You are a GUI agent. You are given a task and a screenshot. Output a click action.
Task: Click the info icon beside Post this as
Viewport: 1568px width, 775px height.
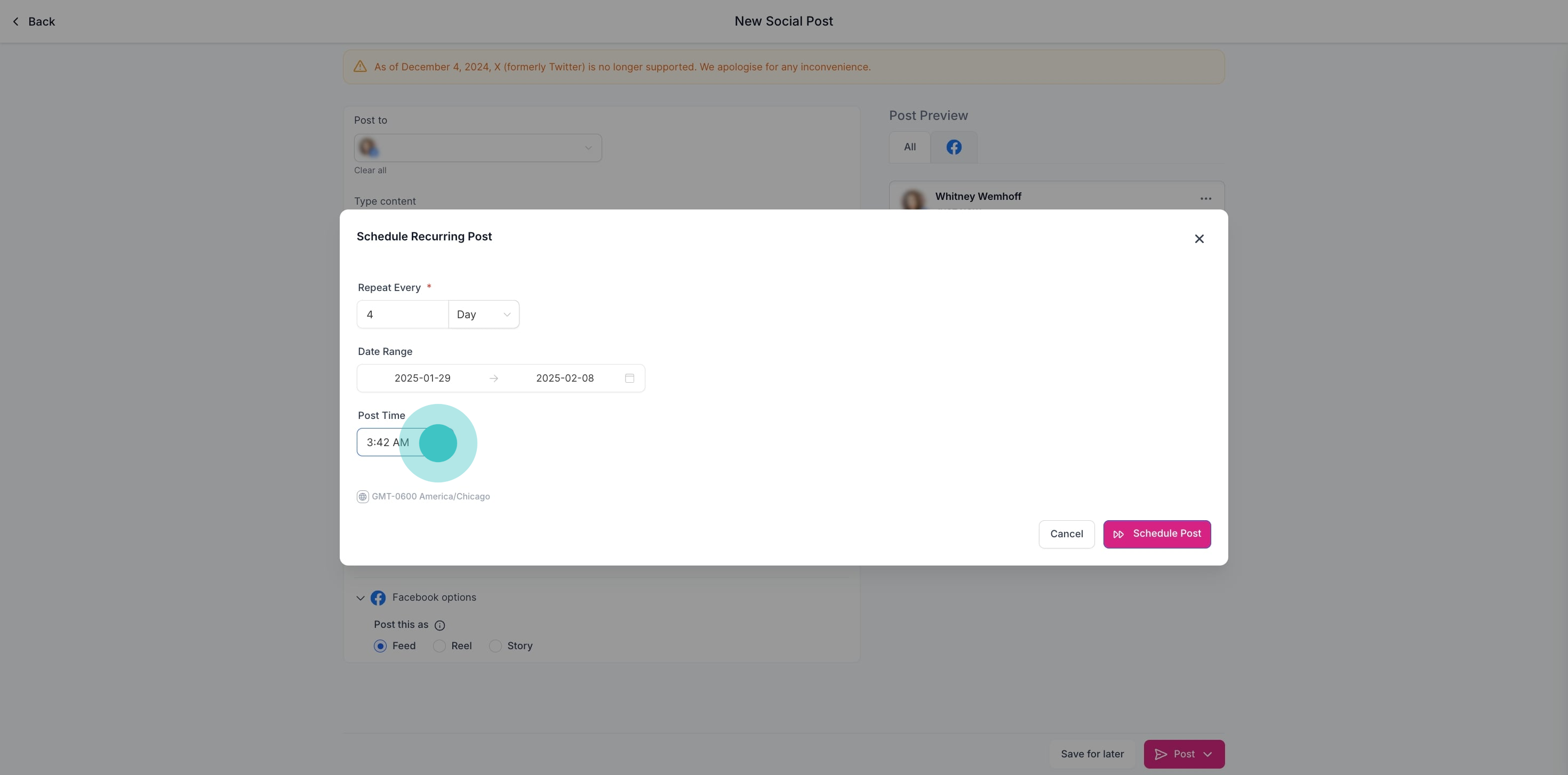click(x=439, y=625)
